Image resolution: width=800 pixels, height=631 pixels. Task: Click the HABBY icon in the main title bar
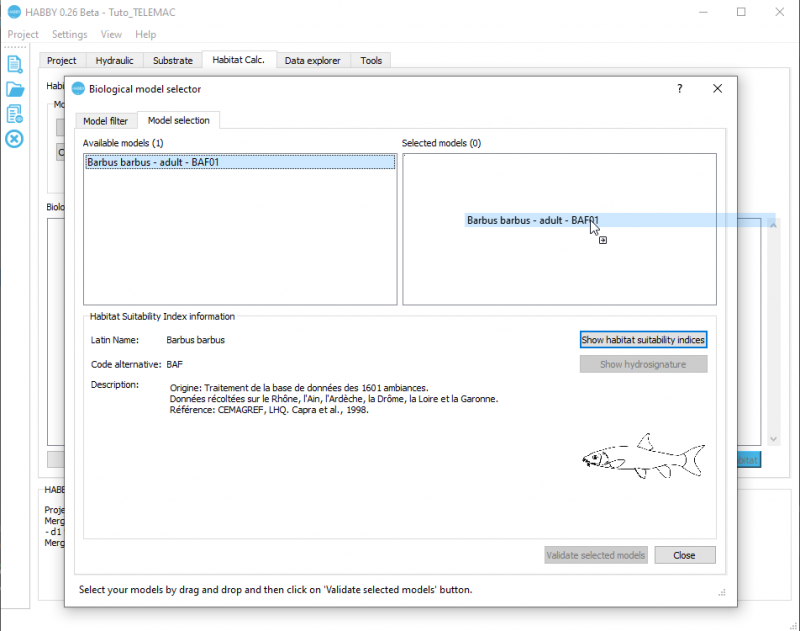point(13,12)
